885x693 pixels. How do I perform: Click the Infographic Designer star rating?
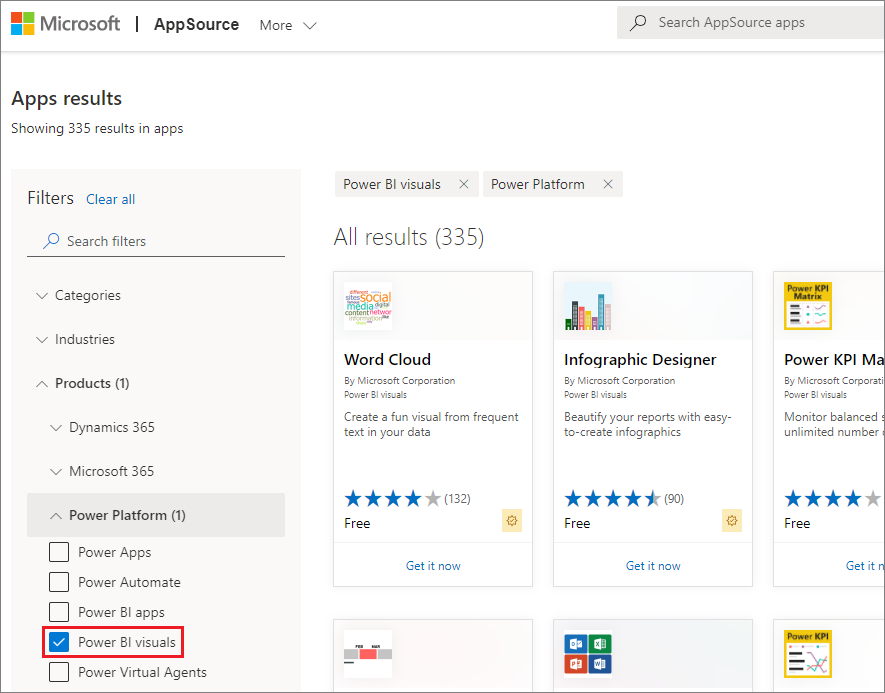pyautogui.click(x=612, y=499)
